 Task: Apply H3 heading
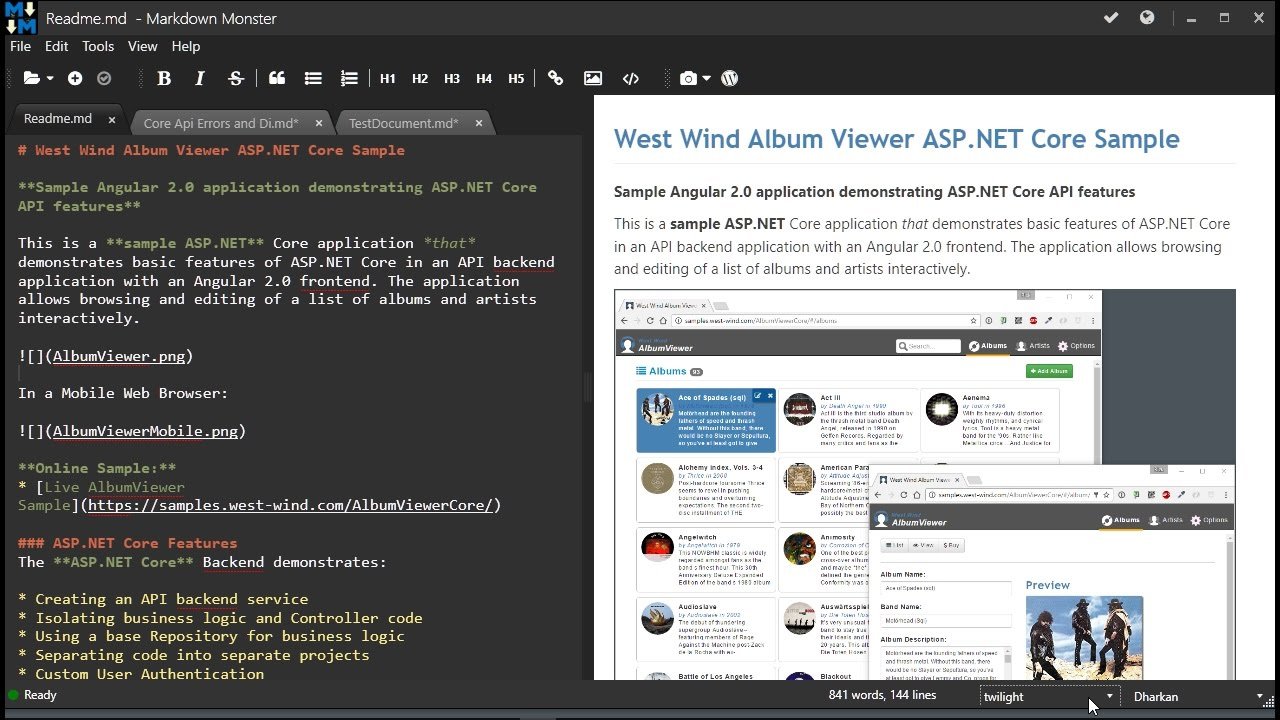tap(452, 78)
